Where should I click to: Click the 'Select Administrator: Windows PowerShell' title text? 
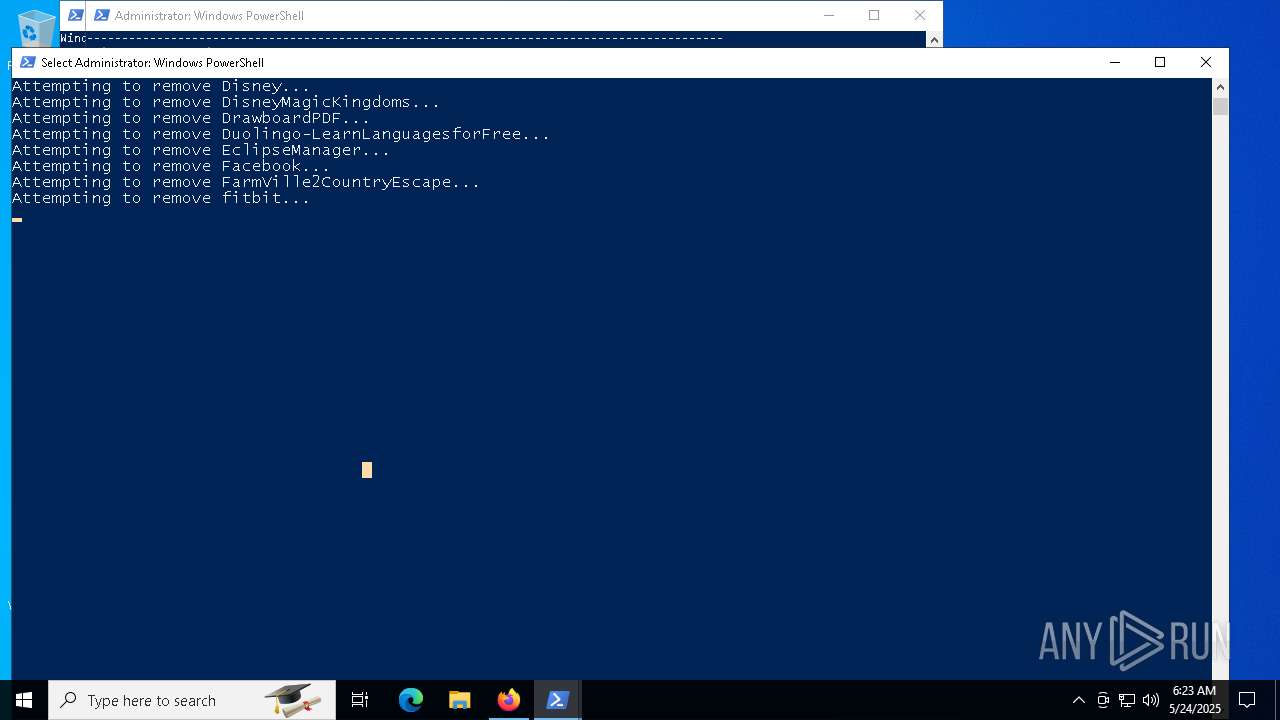pos(152,62)
